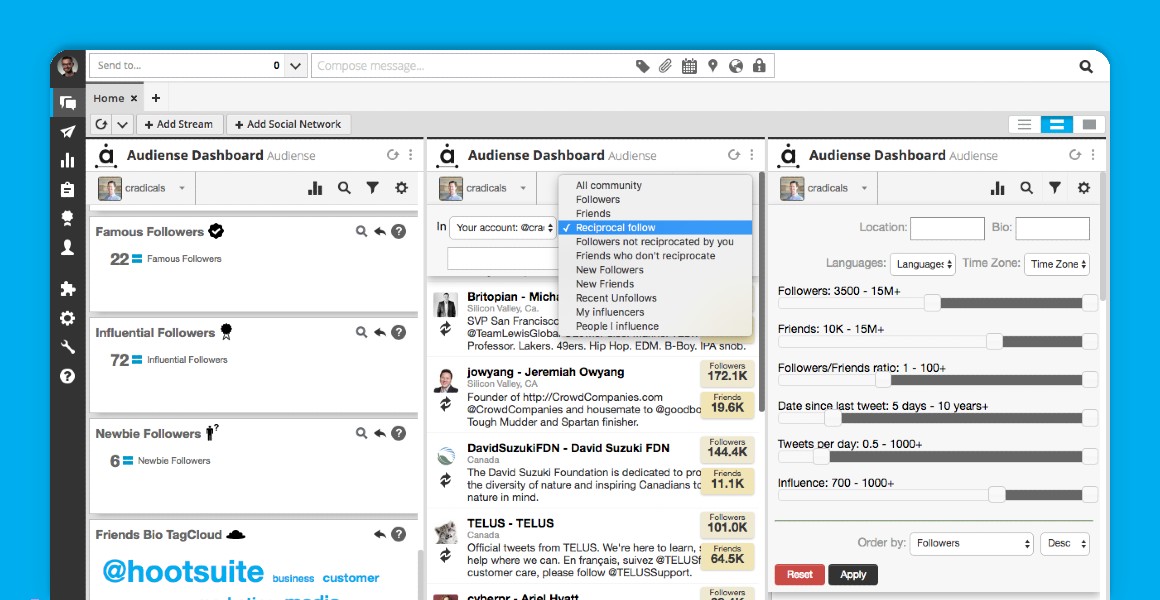Image resolution: width=1160 pixels, height=600 pixels.
Task: Click search icon in the Famous Followers column toolbar
Action: [x=344, y=188]
